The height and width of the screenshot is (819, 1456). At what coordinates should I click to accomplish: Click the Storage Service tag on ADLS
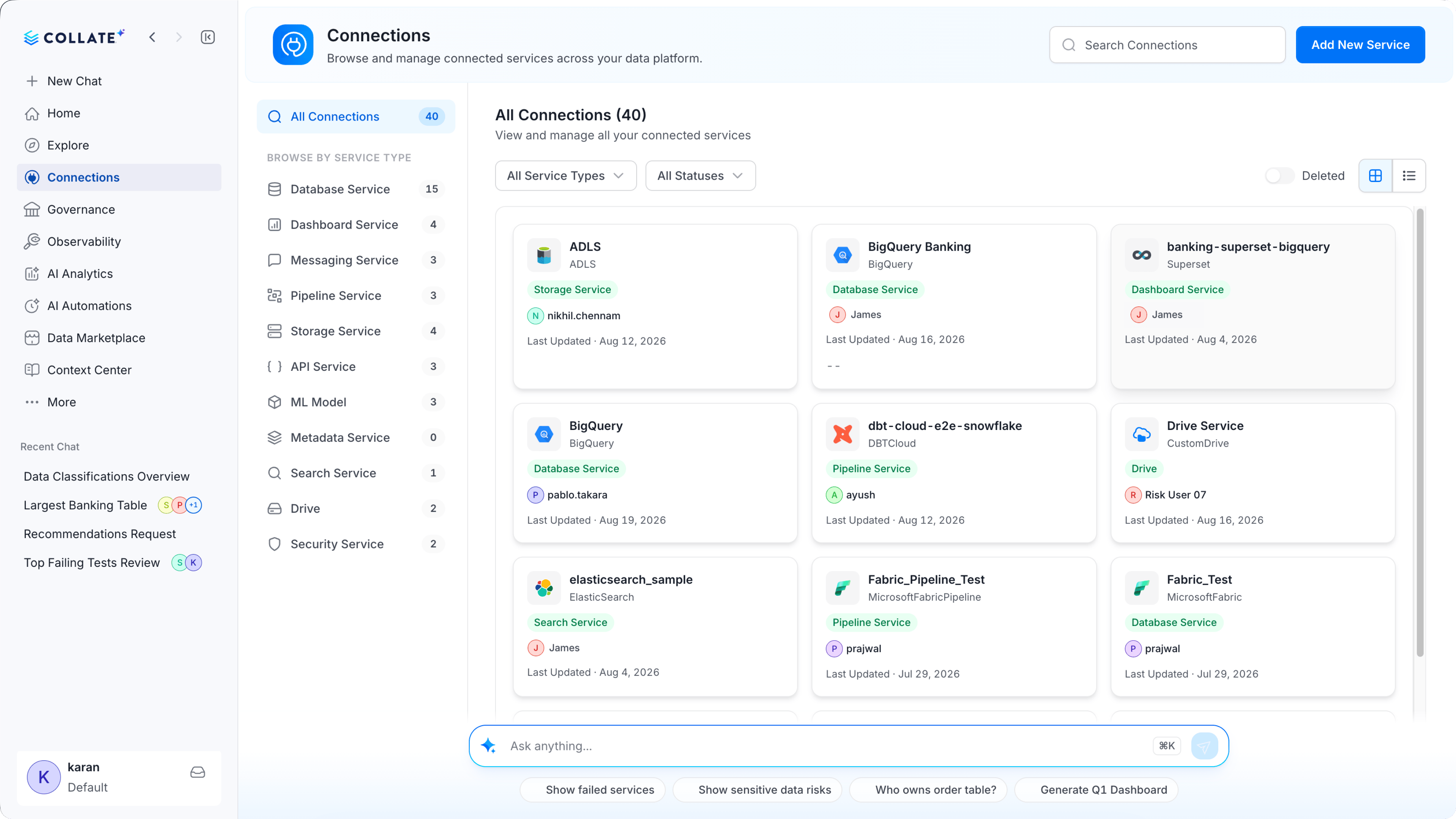tap(572, 289)
